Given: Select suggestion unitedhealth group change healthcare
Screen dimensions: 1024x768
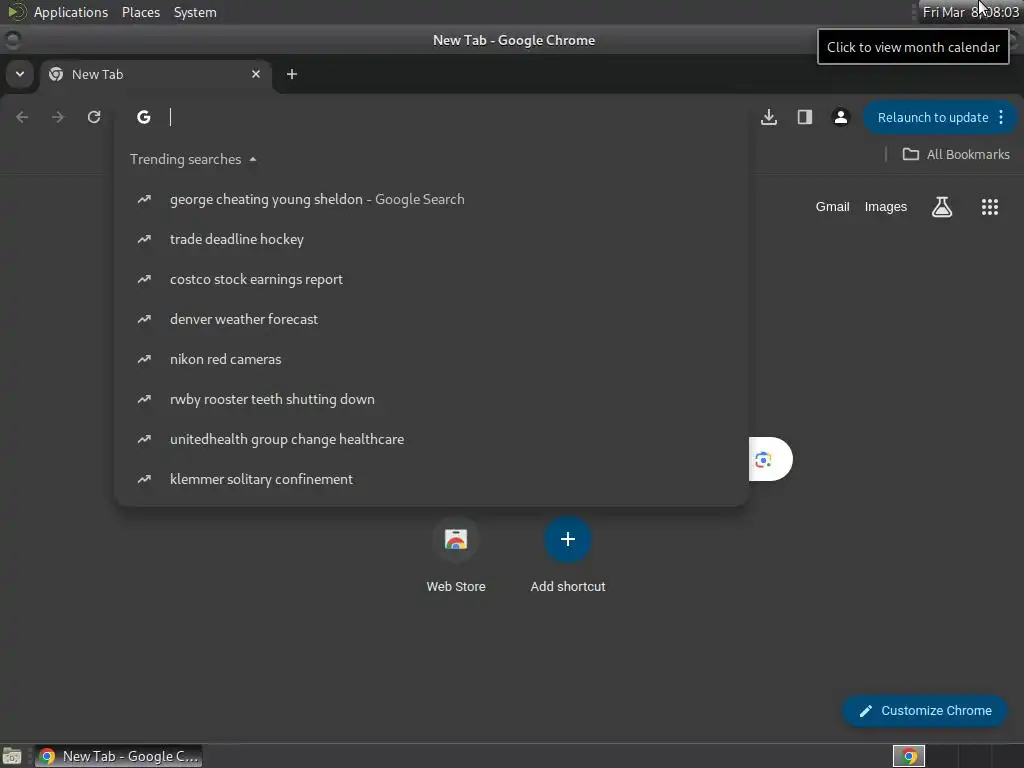Looking at the screenshot, I should (x=431, y=439).
